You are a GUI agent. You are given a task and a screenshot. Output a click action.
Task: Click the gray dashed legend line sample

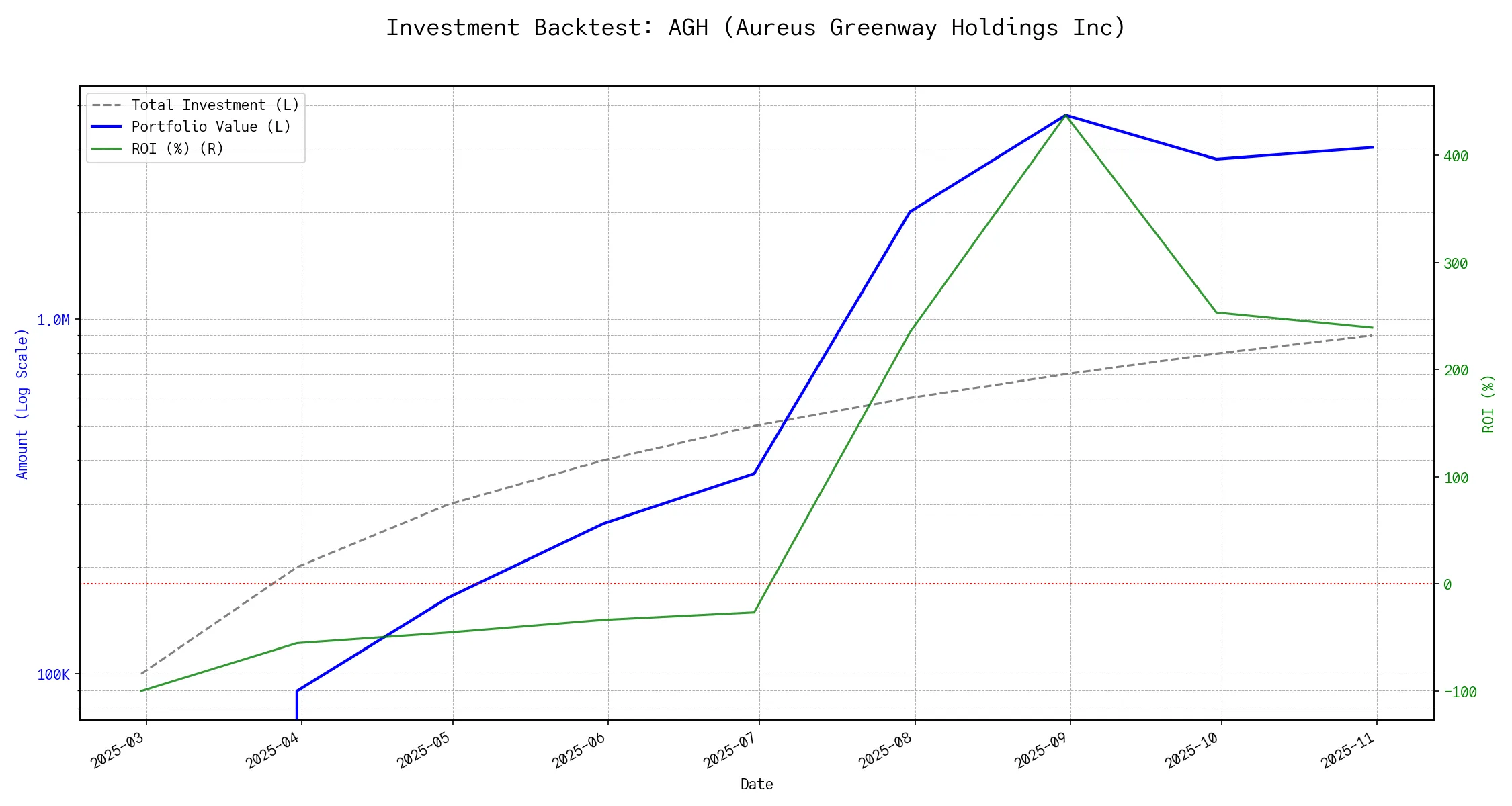(x=107, y=105)
